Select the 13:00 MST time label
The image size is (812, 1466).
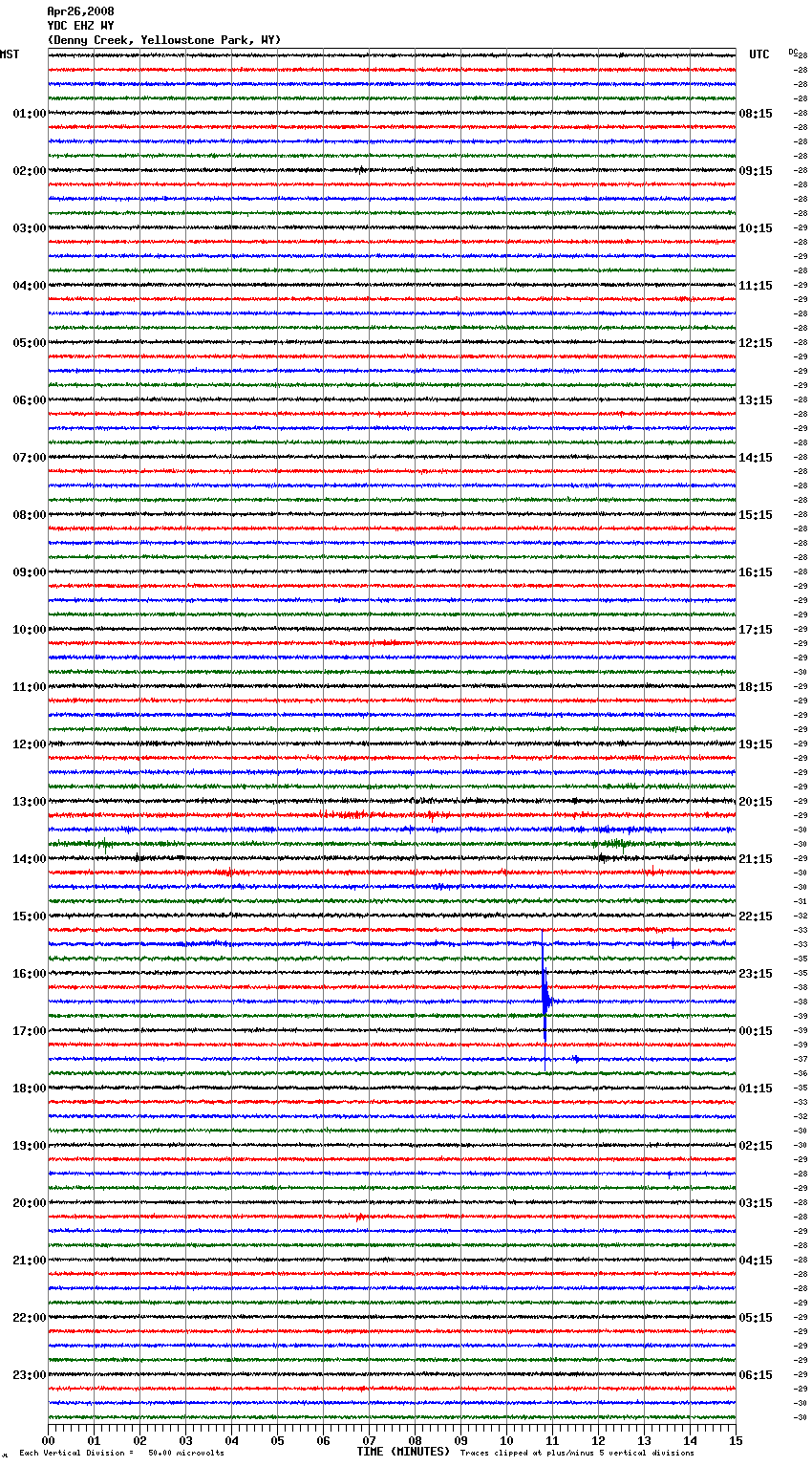tap(30, 802)
